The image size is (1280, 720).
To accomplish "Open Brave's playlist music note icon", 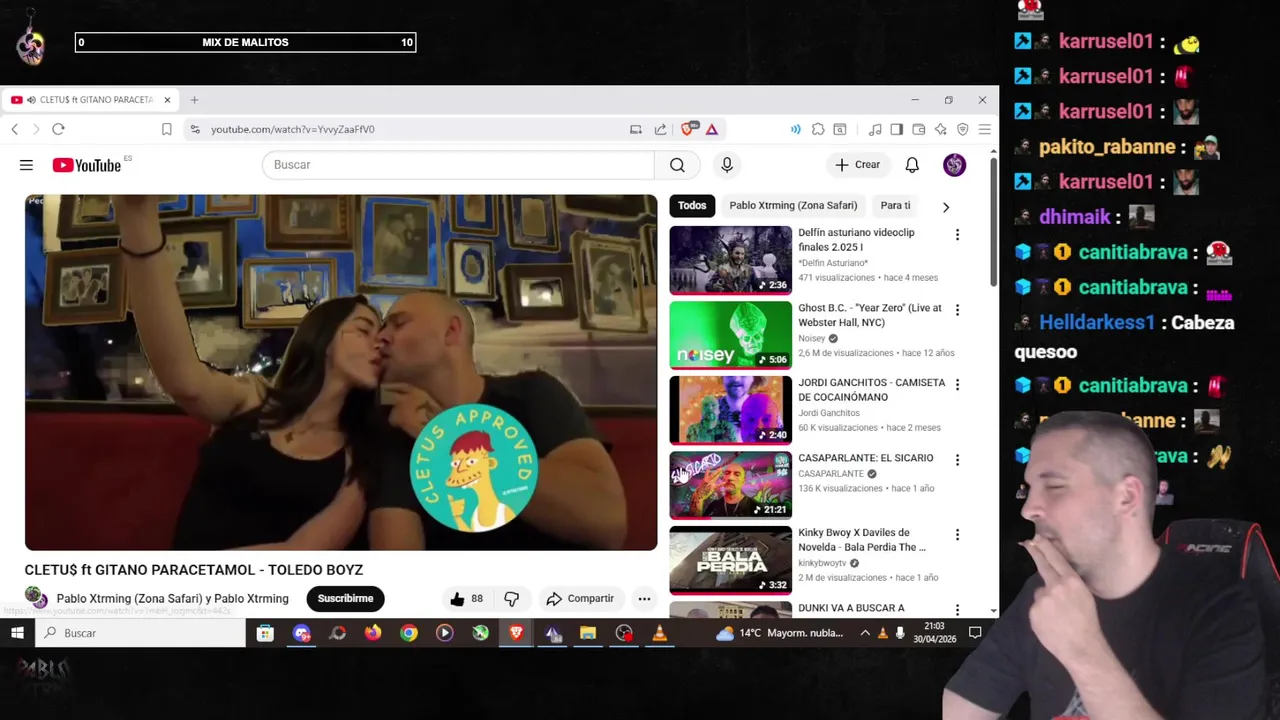I will tap(875, 129).
